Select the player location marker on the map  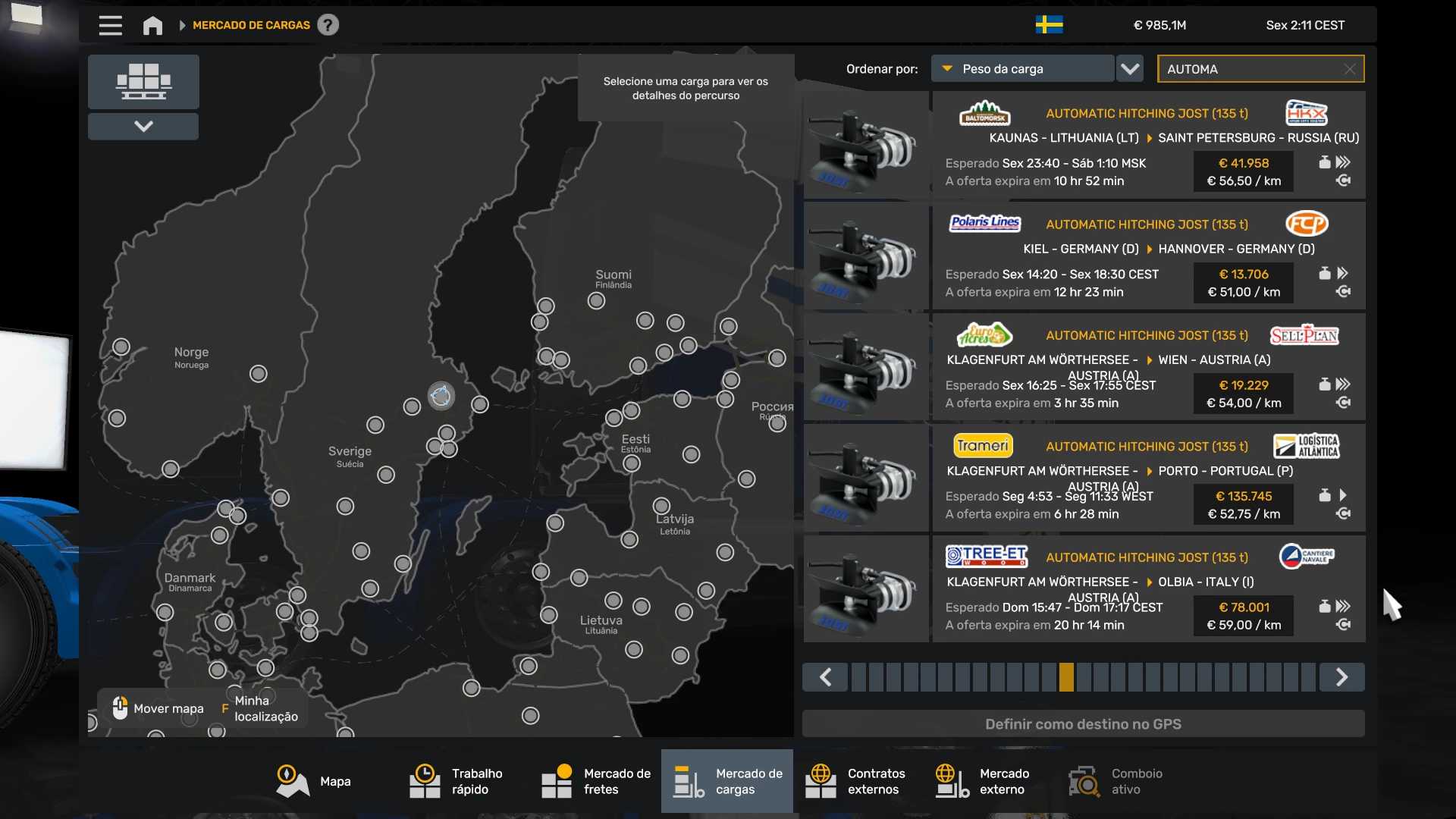point(441,395)
